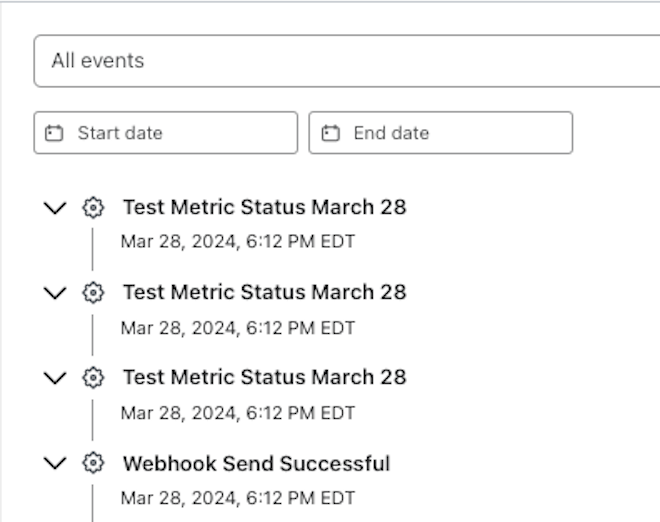Open the All events filter dropdown
The width and height of the screenshot is (660, 522).
tap(347, 61)
